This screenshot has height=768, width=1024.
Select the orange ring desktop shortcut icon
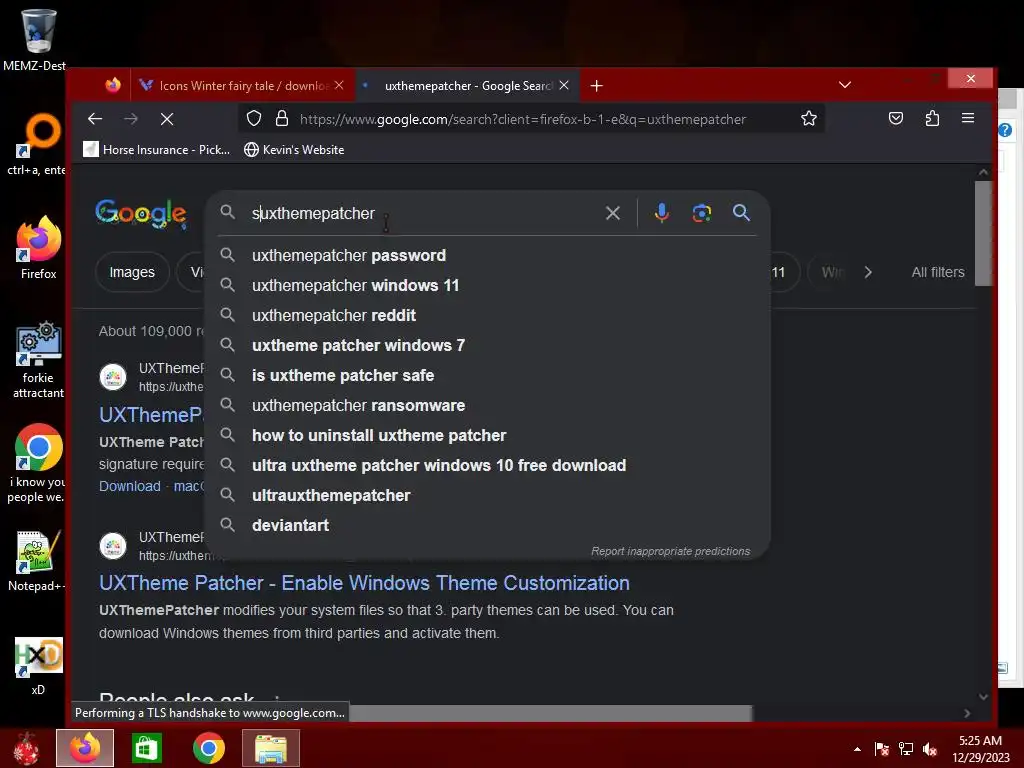tap(40, 134)
